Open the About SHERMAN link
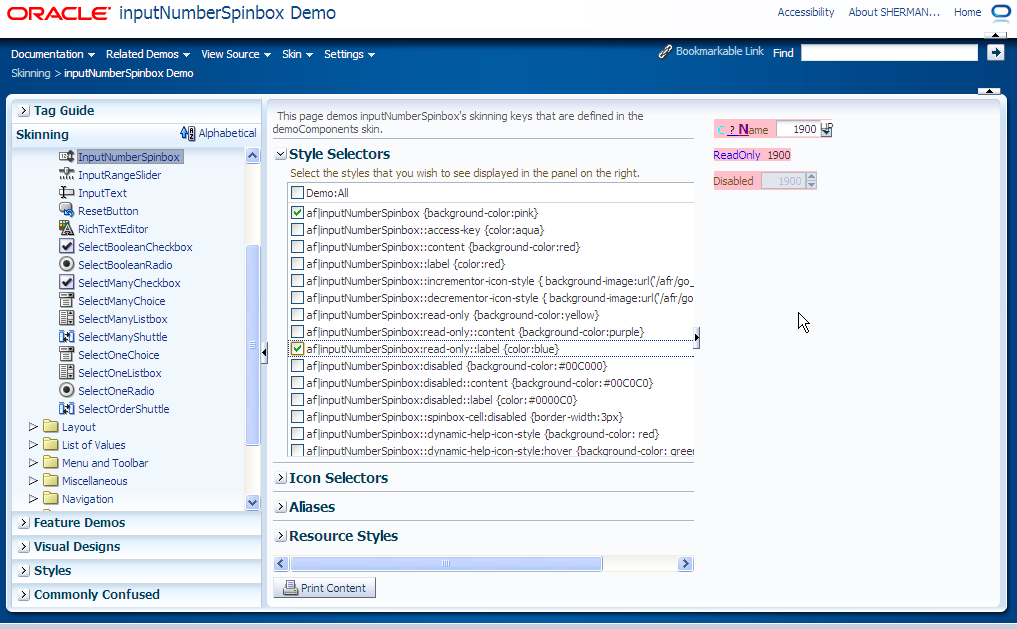This screenshot has height=629, width=1017. (x=894, y=12)
